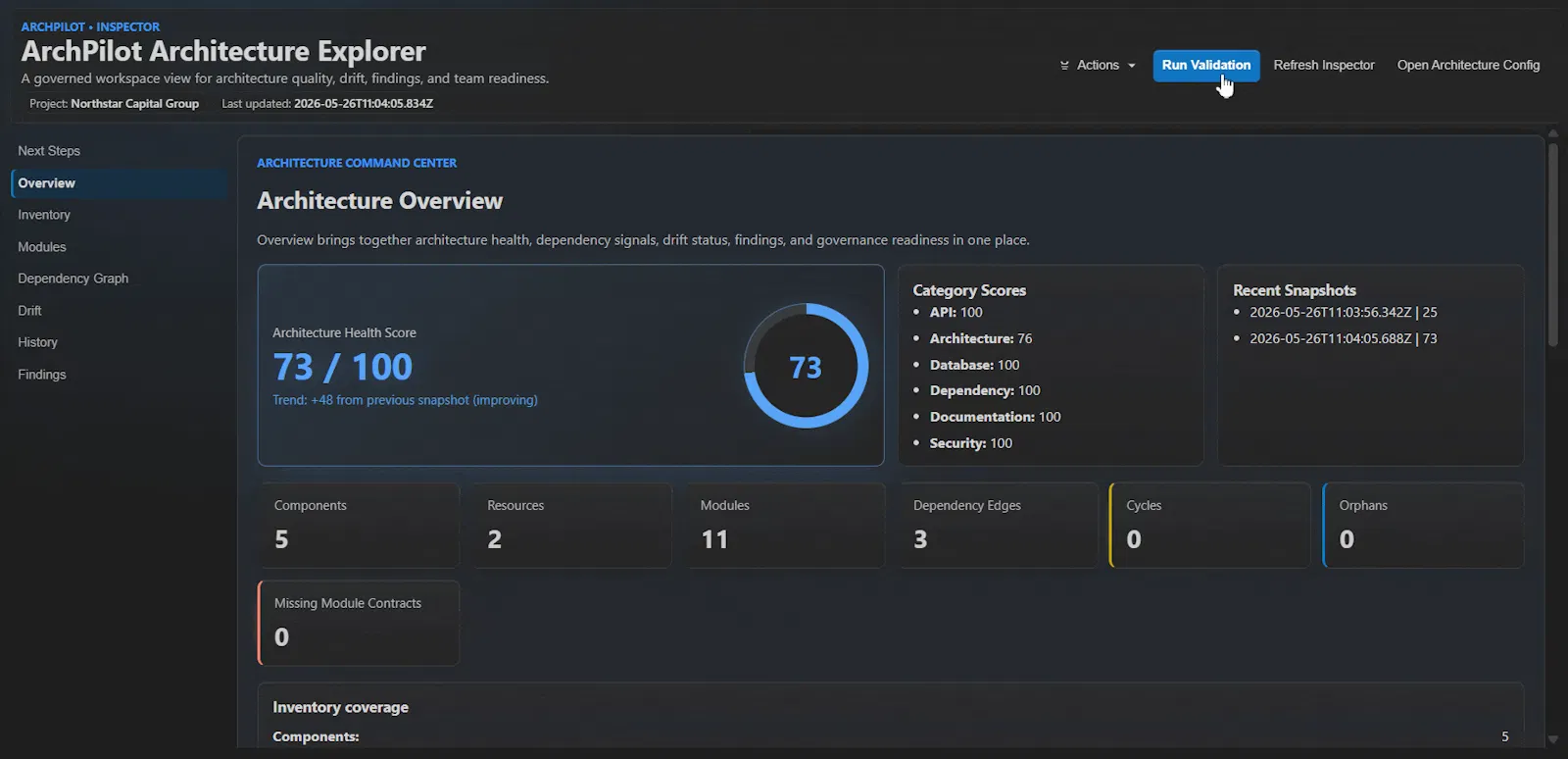Click the trend +48 from previous snapshot text
The image size is (1568, 759).
(405, 400)
